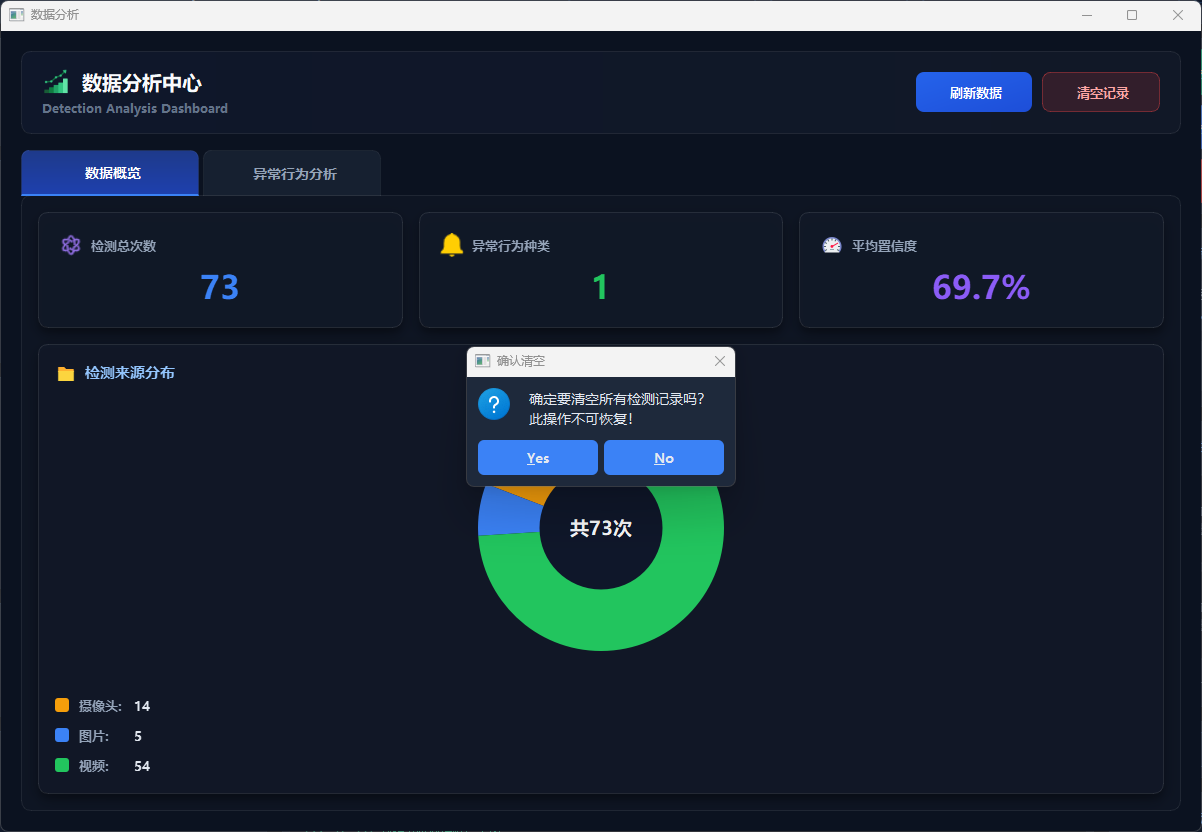Close the 确认清空 dialog with X
This screenshot has width=1202, height=832.
pyautogui.click(x=720, y=361)
